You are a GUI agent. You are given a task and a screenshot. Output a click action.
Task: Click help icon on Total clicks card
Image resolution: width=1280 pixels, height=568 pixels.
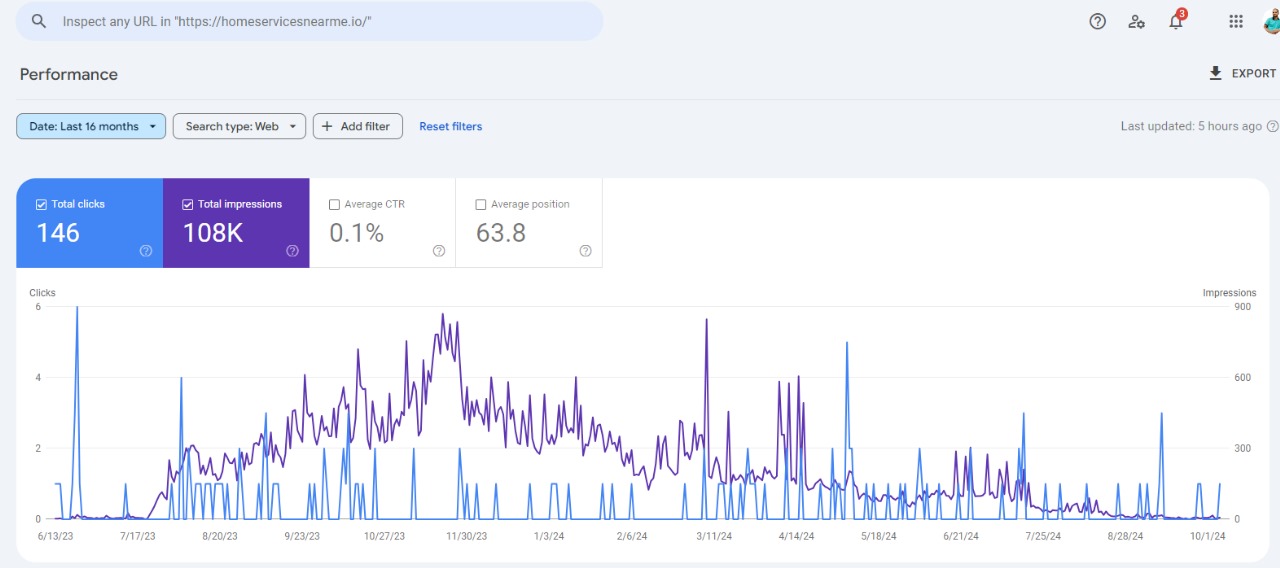146,251
